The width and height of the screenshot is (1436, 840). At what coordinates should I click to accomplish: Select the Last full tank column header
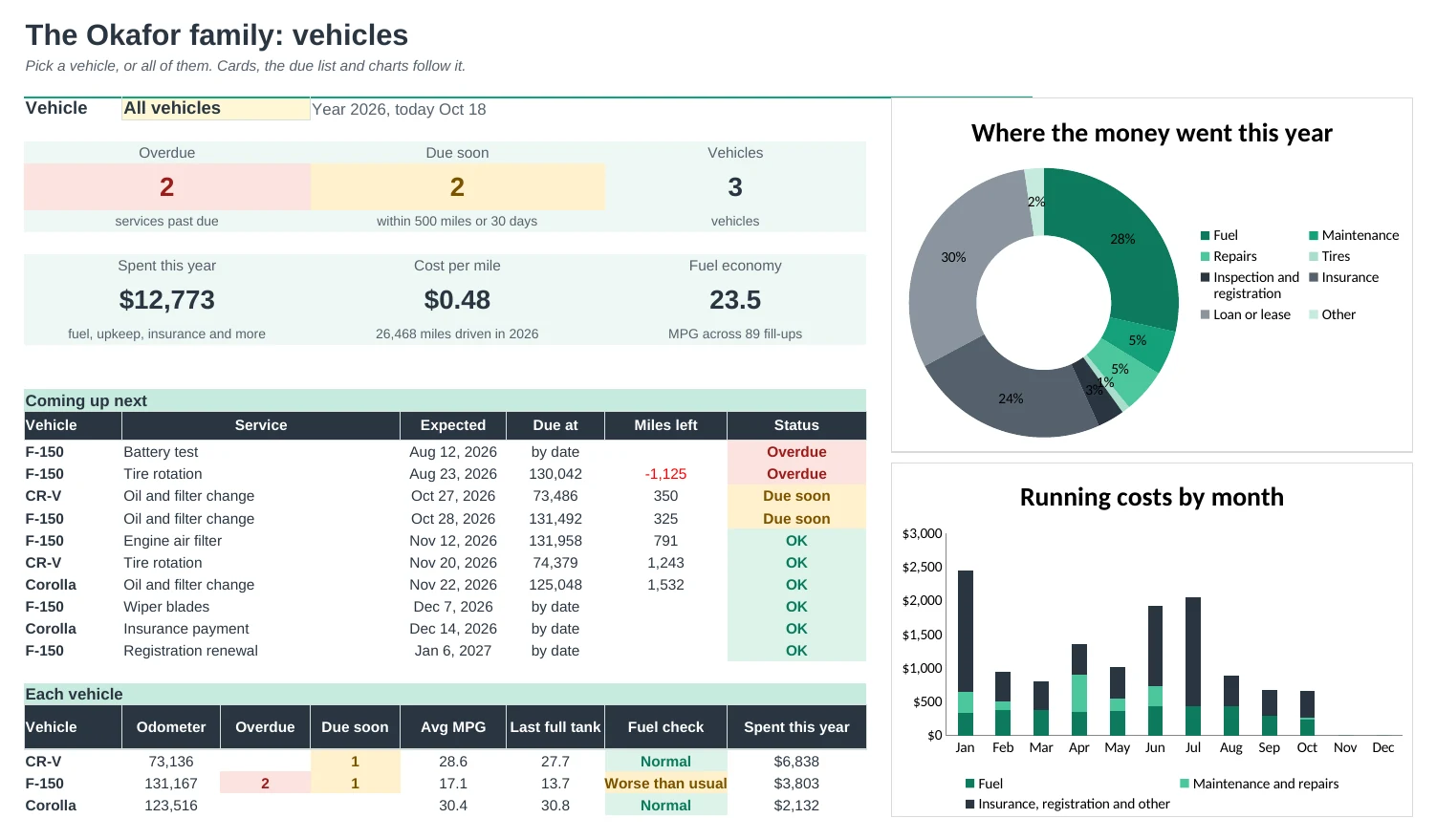555,727
